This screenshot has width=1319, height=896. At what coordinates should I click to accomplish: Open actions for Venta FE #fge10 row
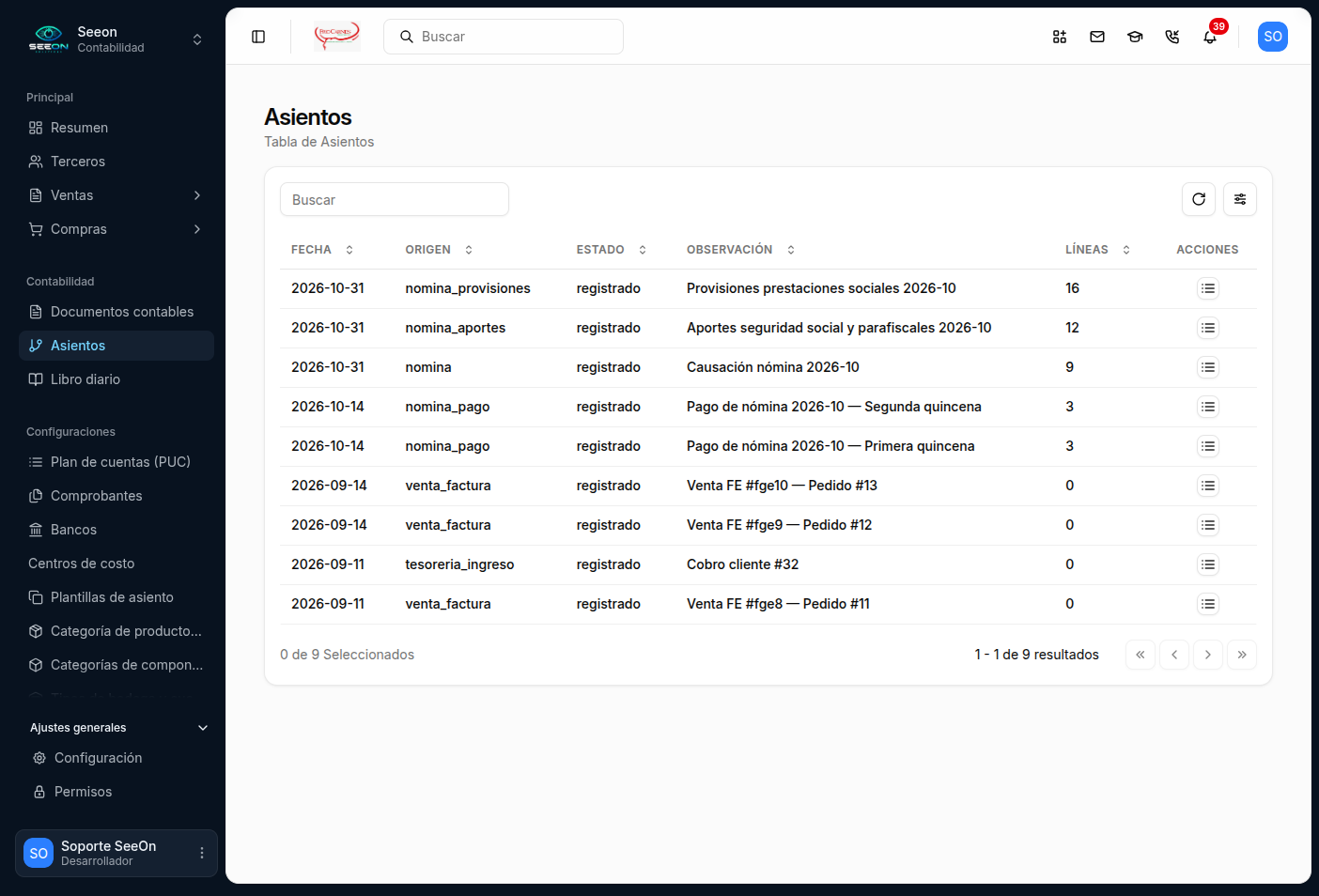(1208, 486)
